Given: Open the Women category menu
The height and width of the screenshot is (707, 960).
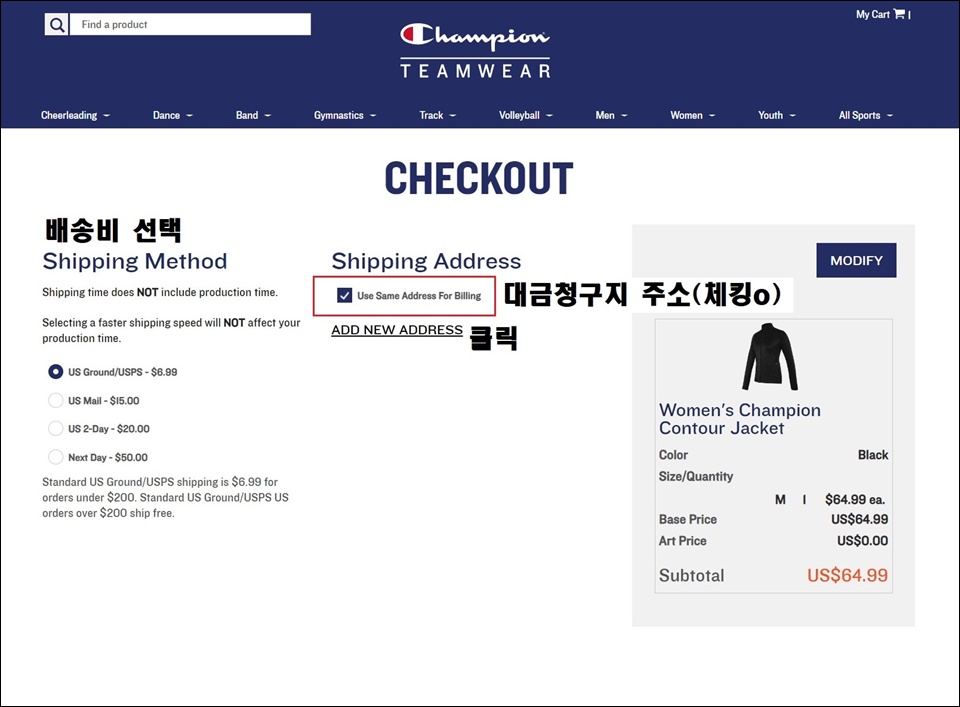Looking at the screenshot, I should coord(693,115).
